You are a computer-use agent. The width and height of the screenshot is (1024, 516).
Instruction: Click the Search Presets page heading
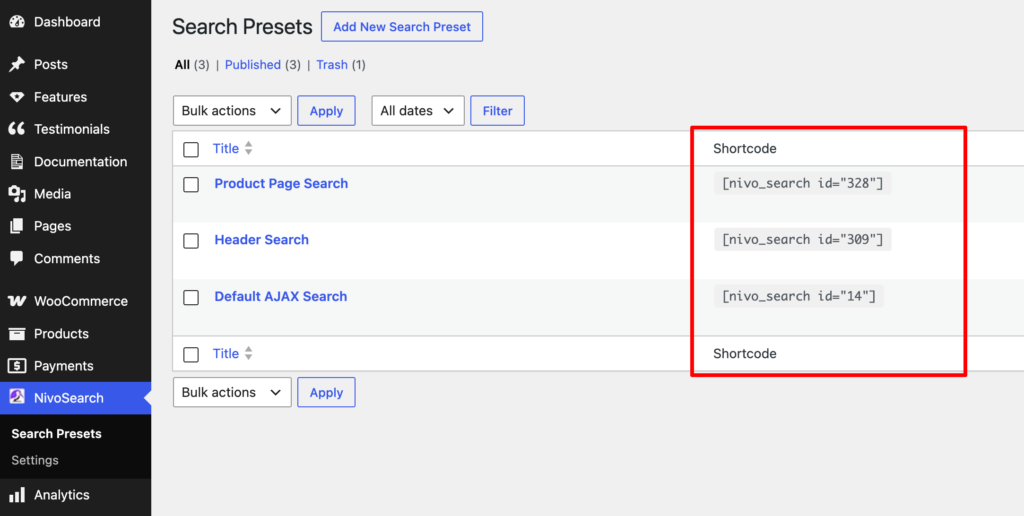pyautogui.click(x=242, y=27)
